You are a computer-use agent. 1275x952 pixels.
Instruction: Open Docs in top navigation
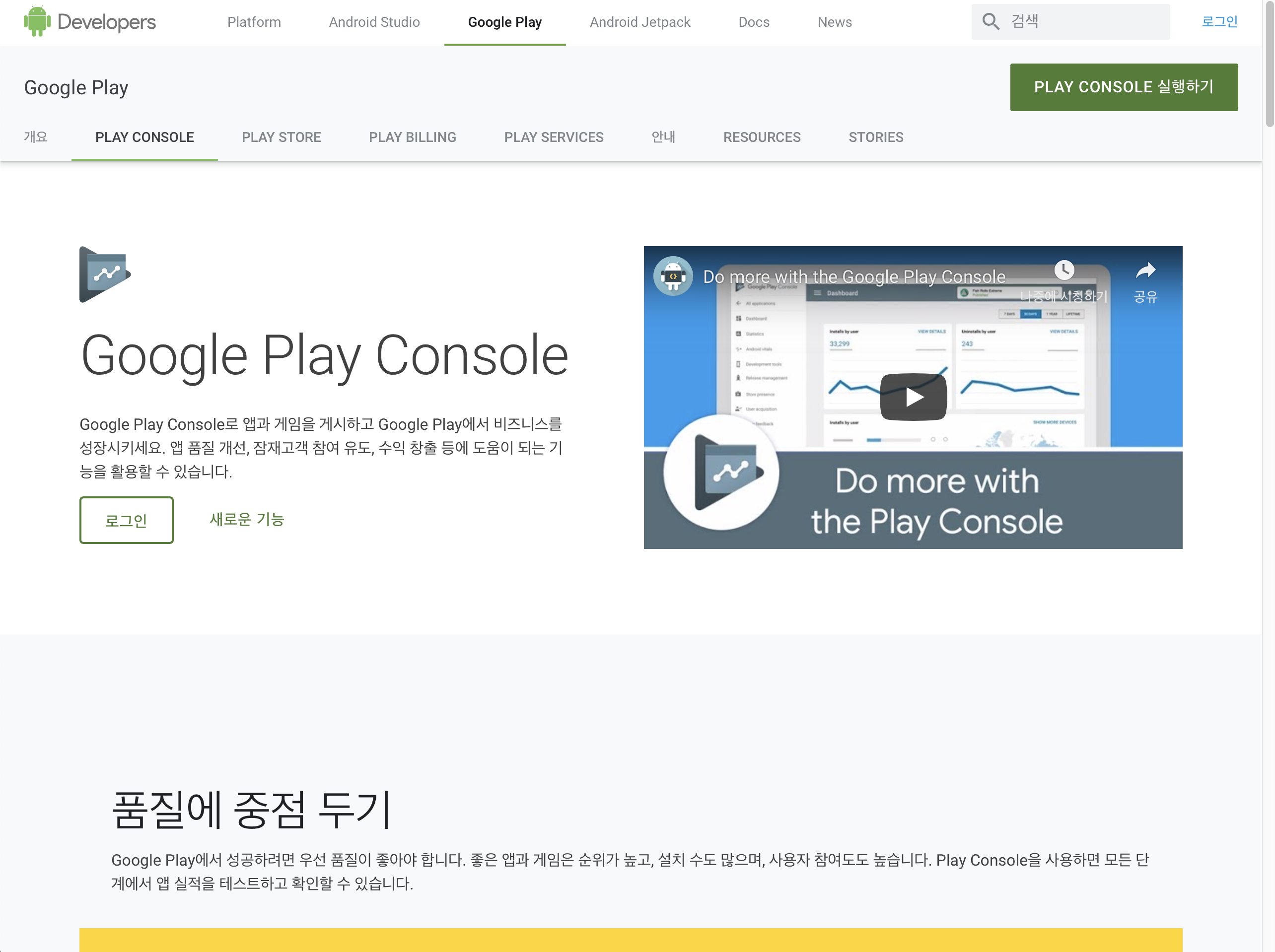pos(753,22)
